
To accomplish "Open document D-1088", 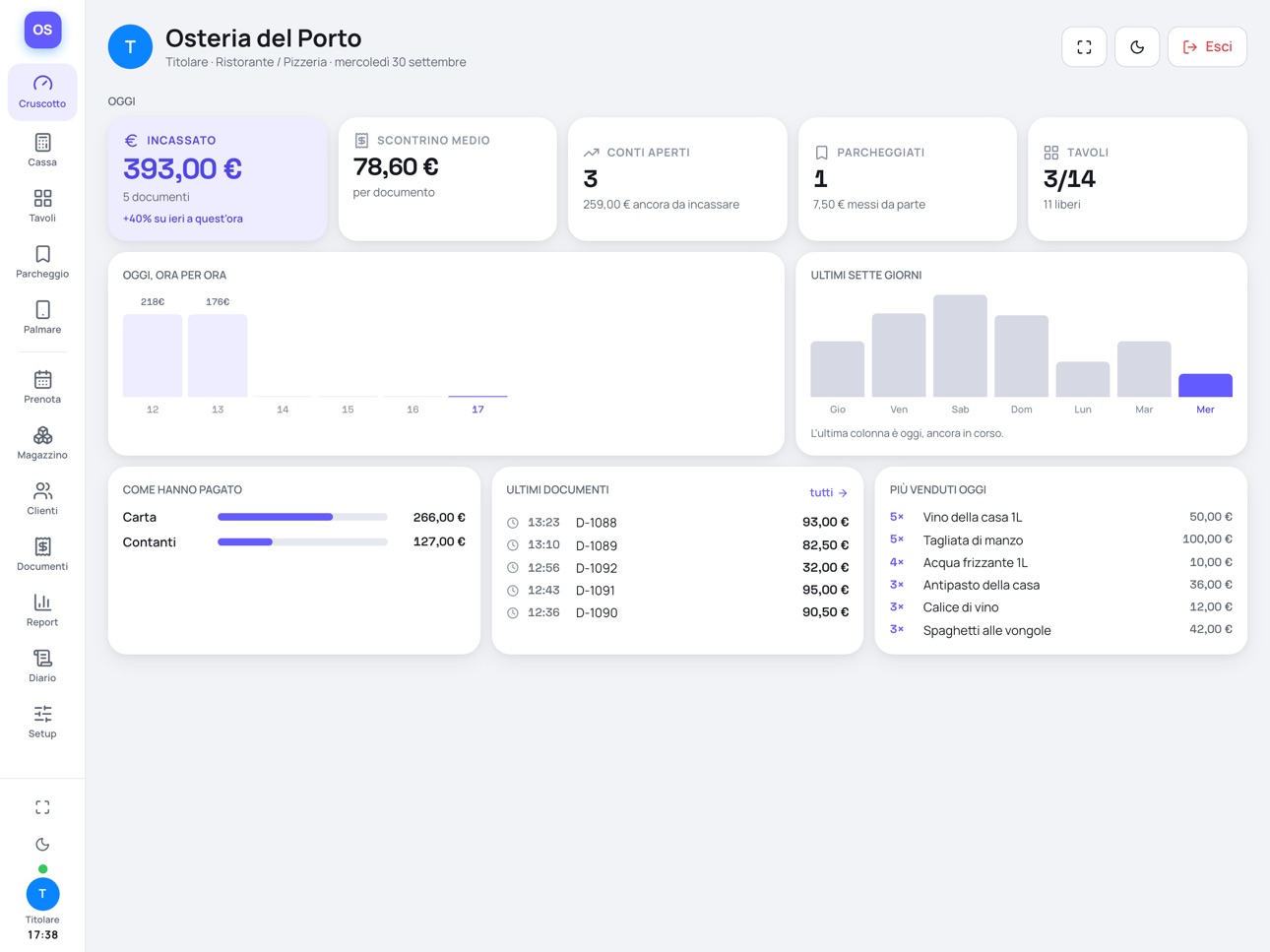I will point(677,523).
